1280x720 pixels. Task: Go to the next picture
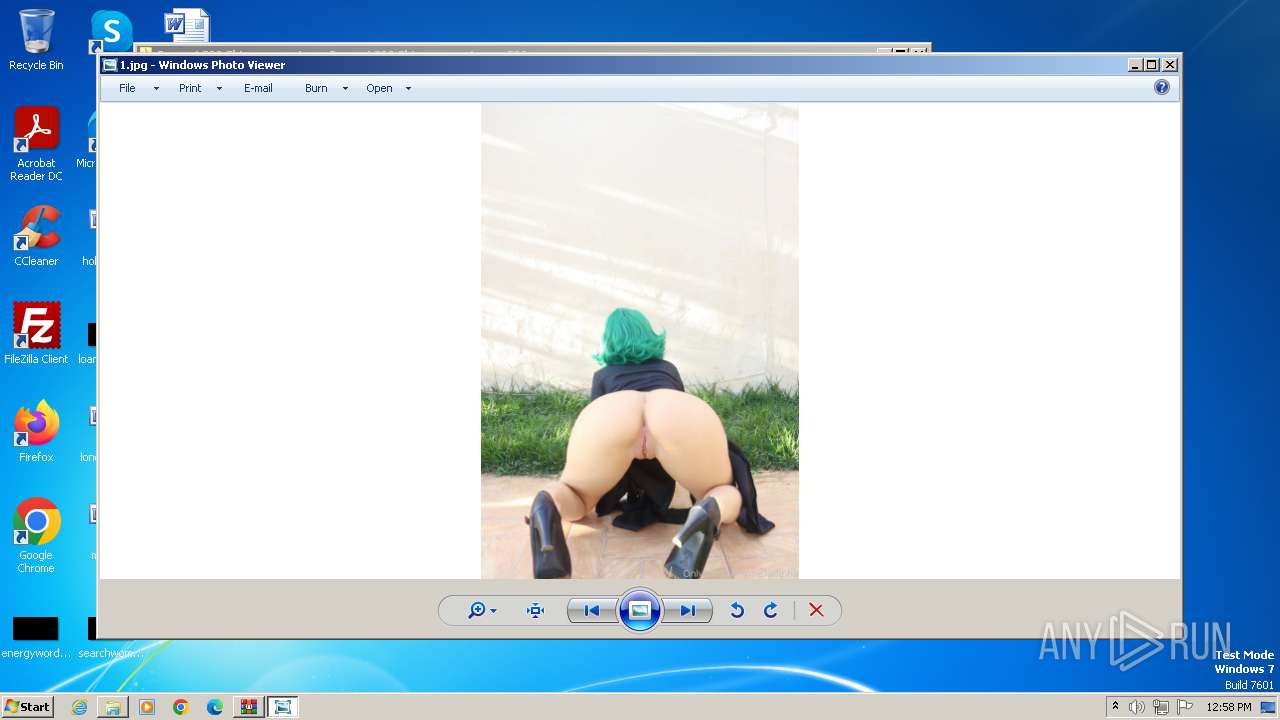(688, 610)
